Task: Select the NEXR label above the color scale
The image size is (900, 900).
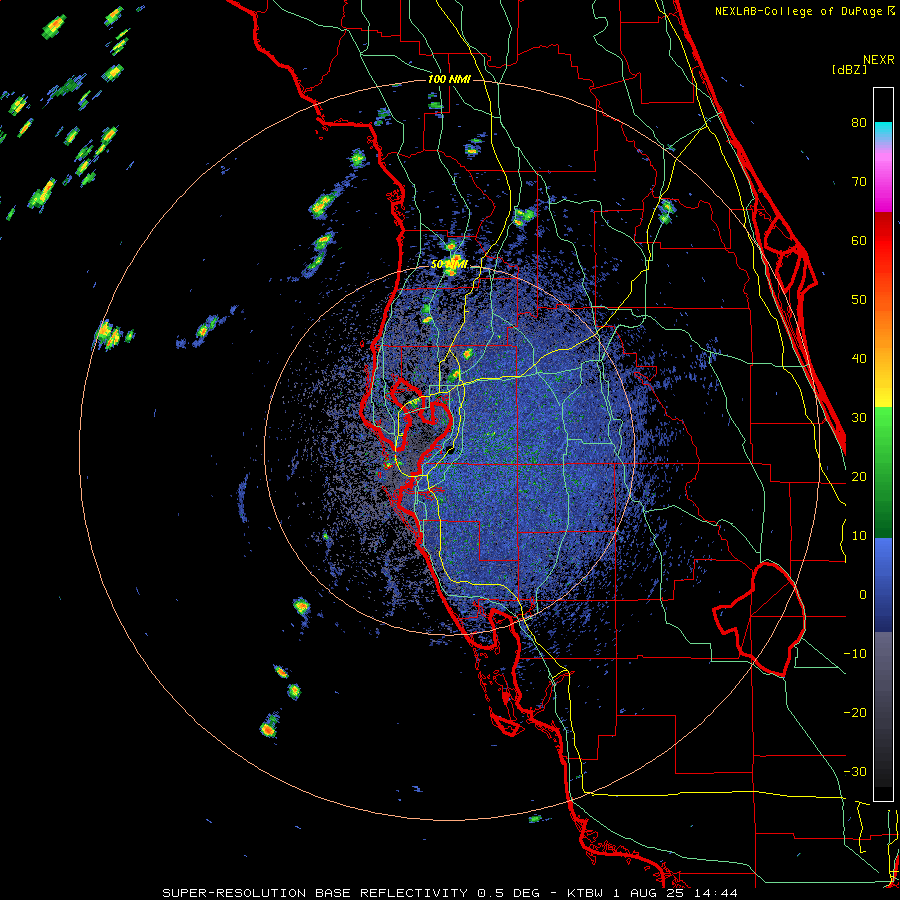Action: point(878,60)
